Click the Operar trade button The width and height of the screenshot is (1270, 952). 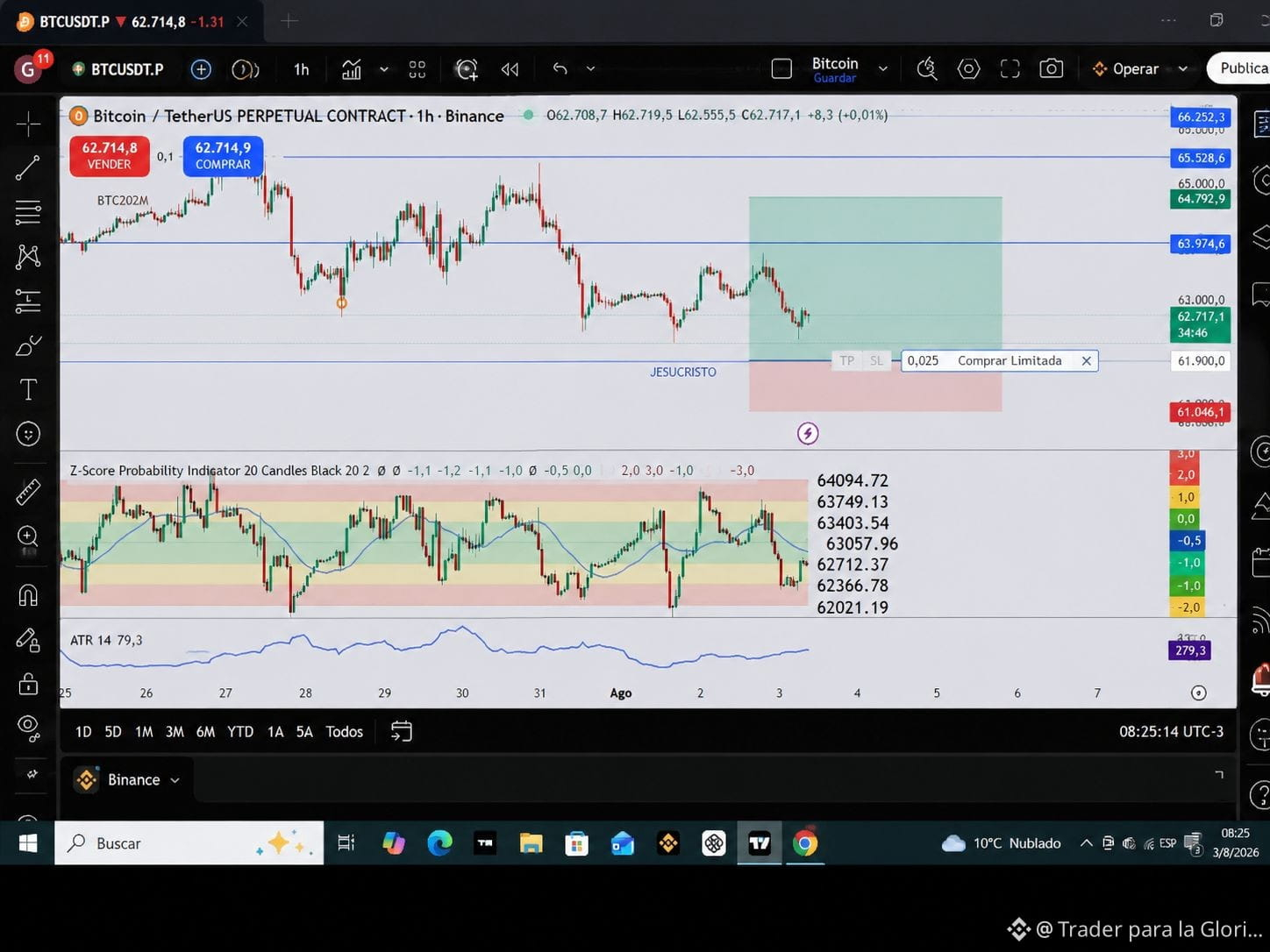coord(1126,69)
